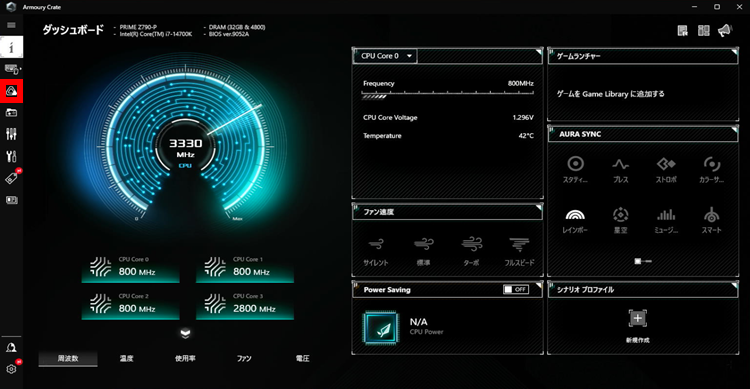
Task: Open Game Library sidebar icon
Action: coord(11,113)
